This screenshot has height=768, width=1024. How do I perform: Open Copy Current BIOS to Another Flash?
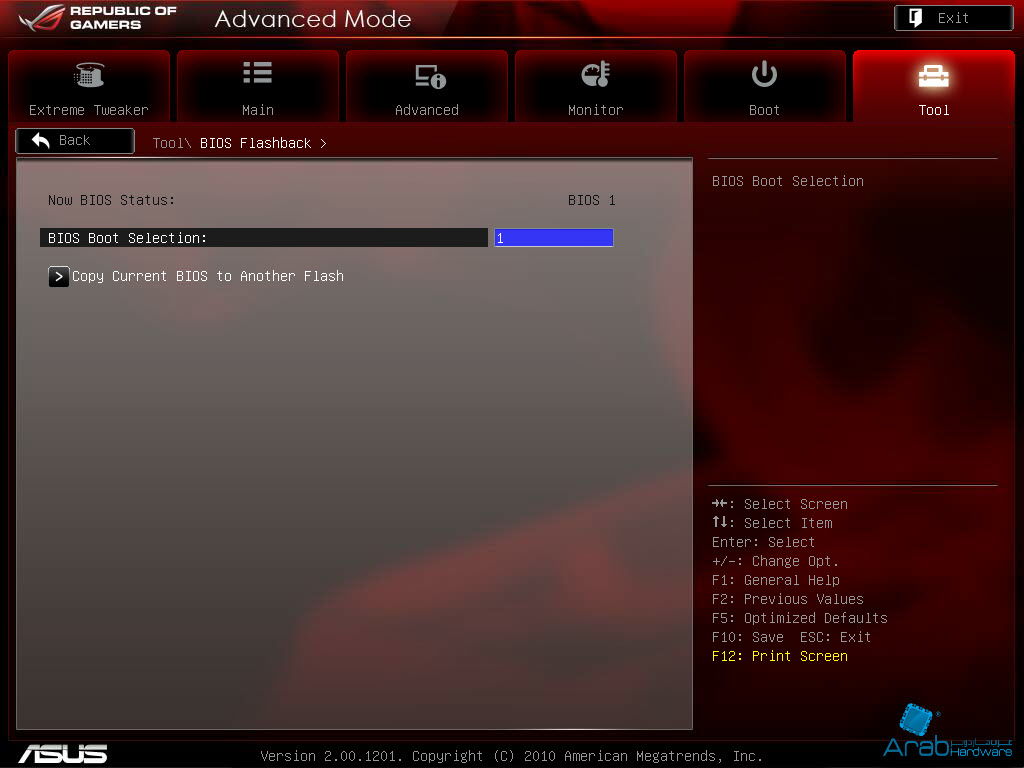[208, 276]
